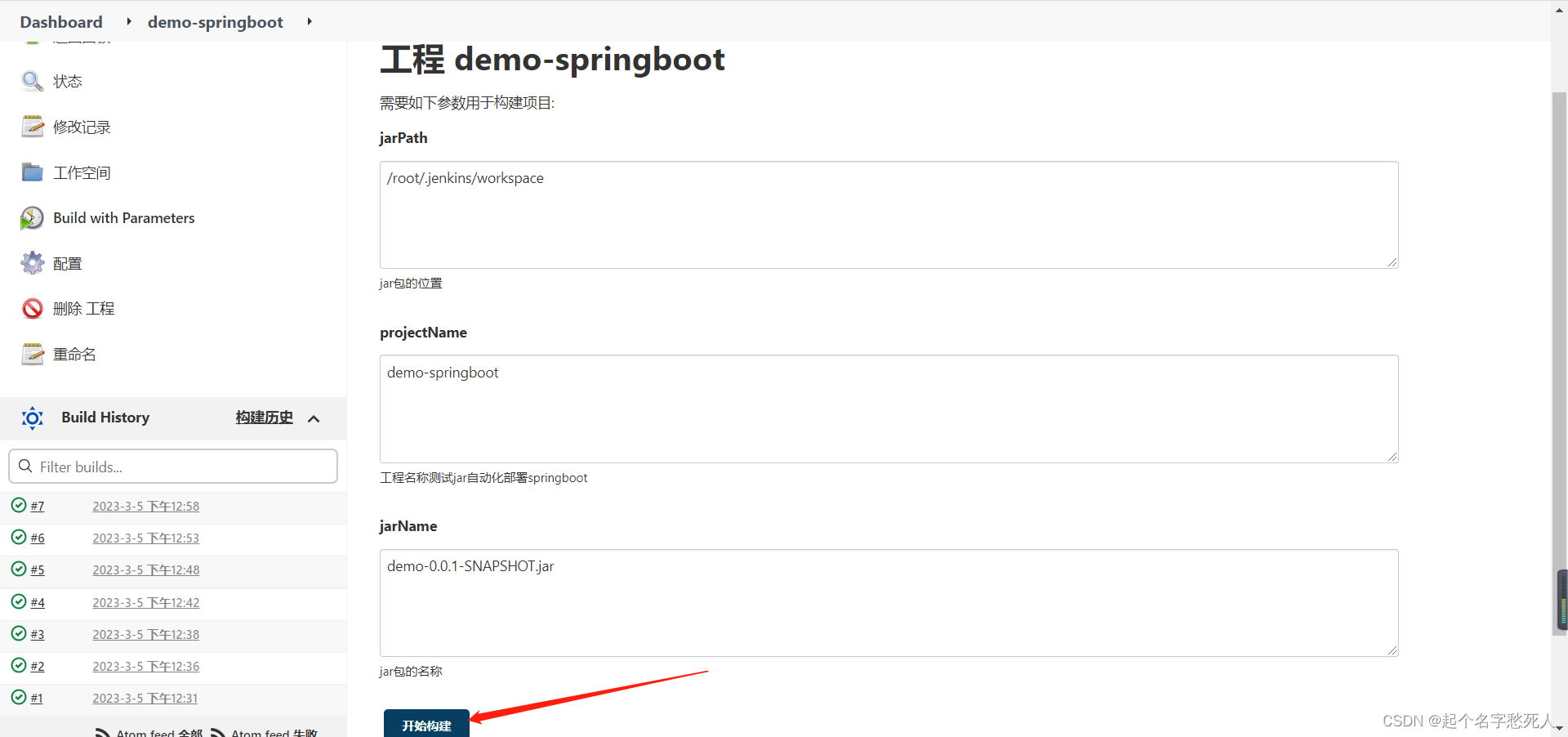Click the success status icon for build #6
Image resolution: width=1568 pixels, height=737 pixels.
19,537
